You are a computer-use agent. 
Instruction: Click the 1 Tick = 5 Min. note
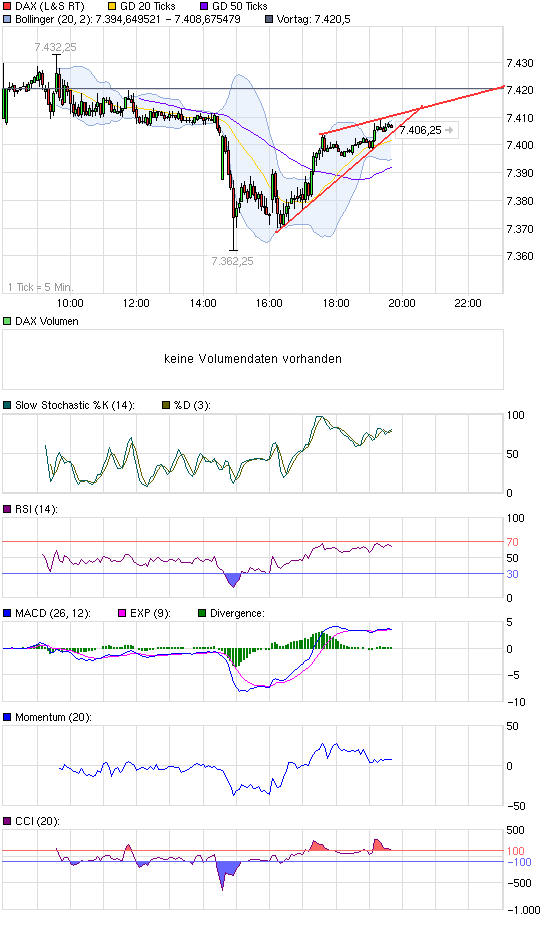click(41, 287)
